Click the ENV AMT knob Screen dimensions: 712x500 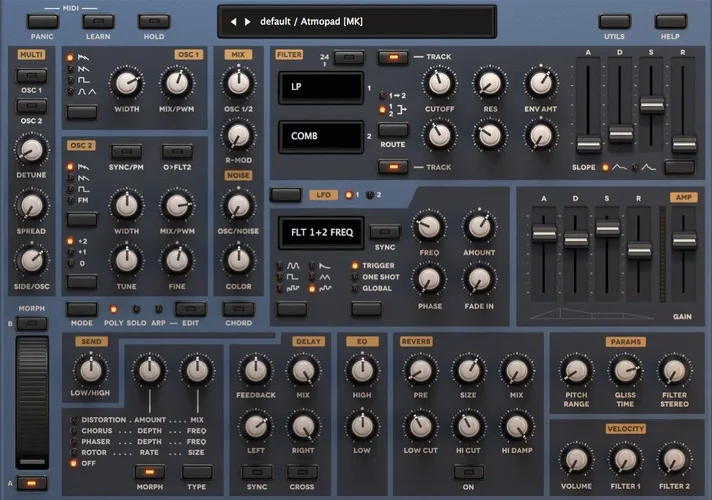[540, 83]
